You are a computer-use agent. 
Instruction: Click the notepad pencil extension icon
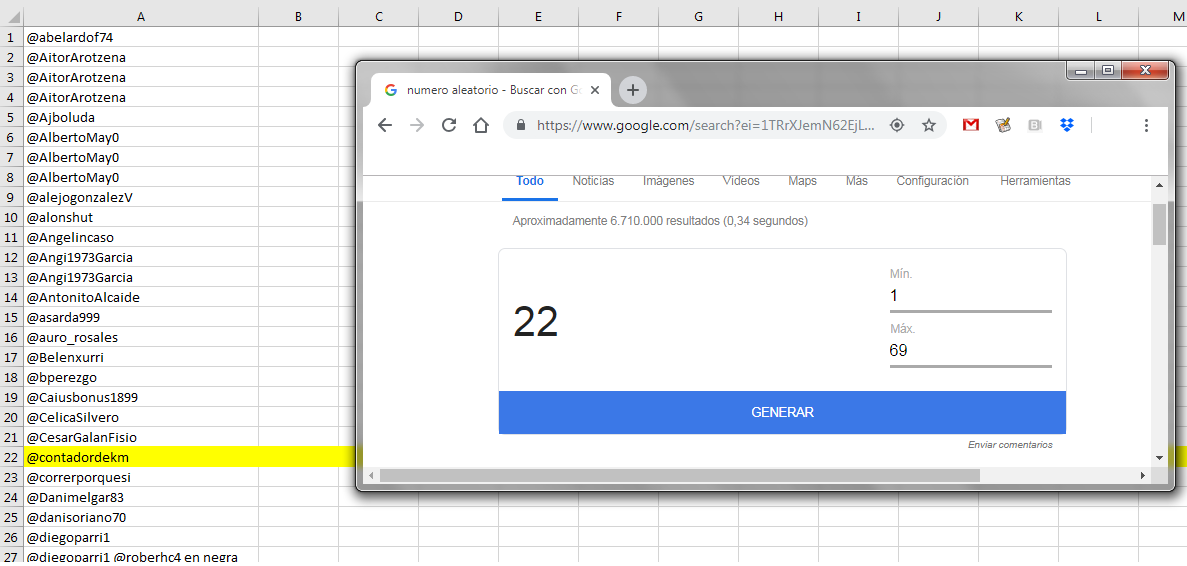coord(1003,126)
